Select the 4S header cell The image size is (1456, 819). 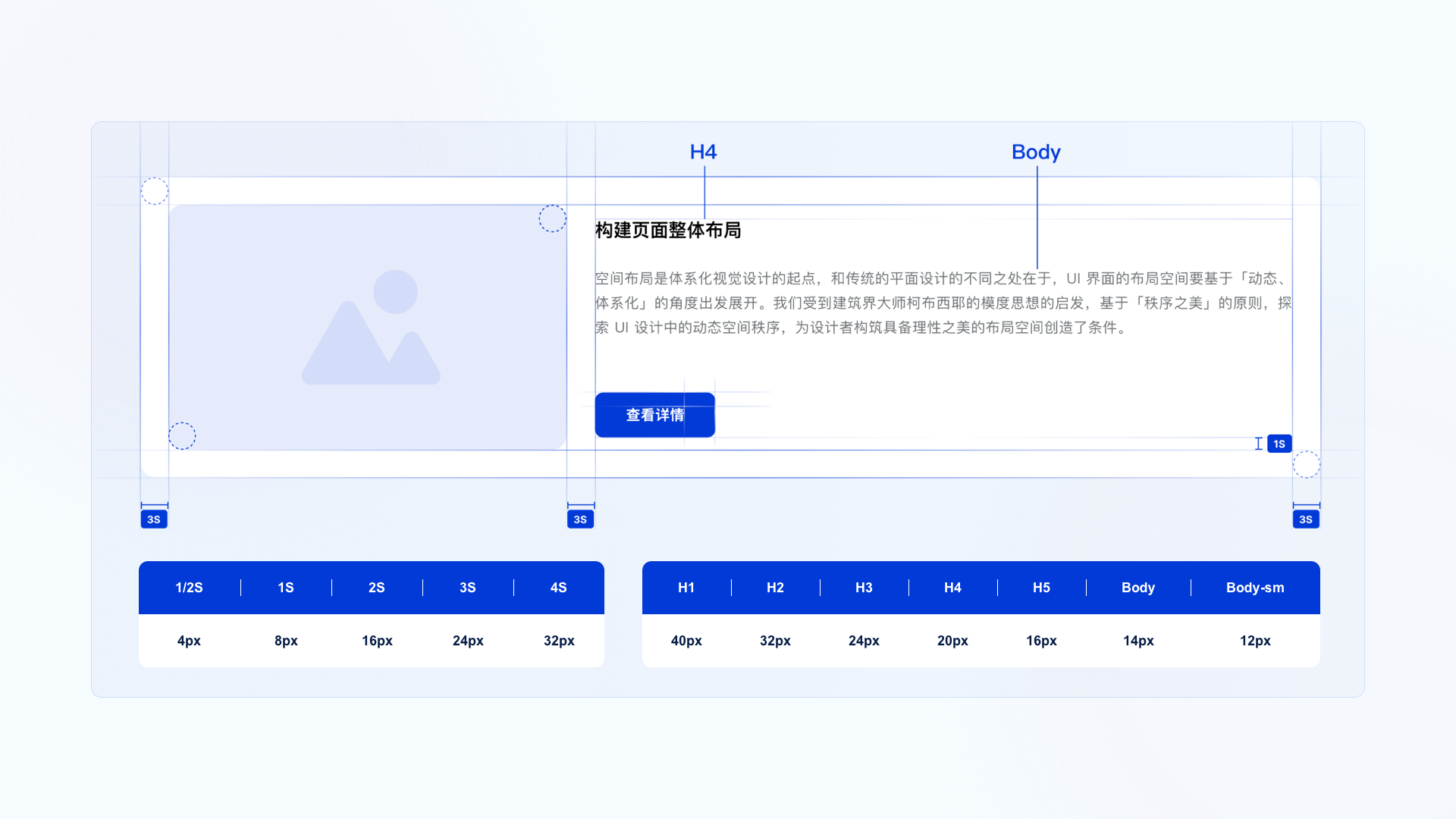coord(559,588)
